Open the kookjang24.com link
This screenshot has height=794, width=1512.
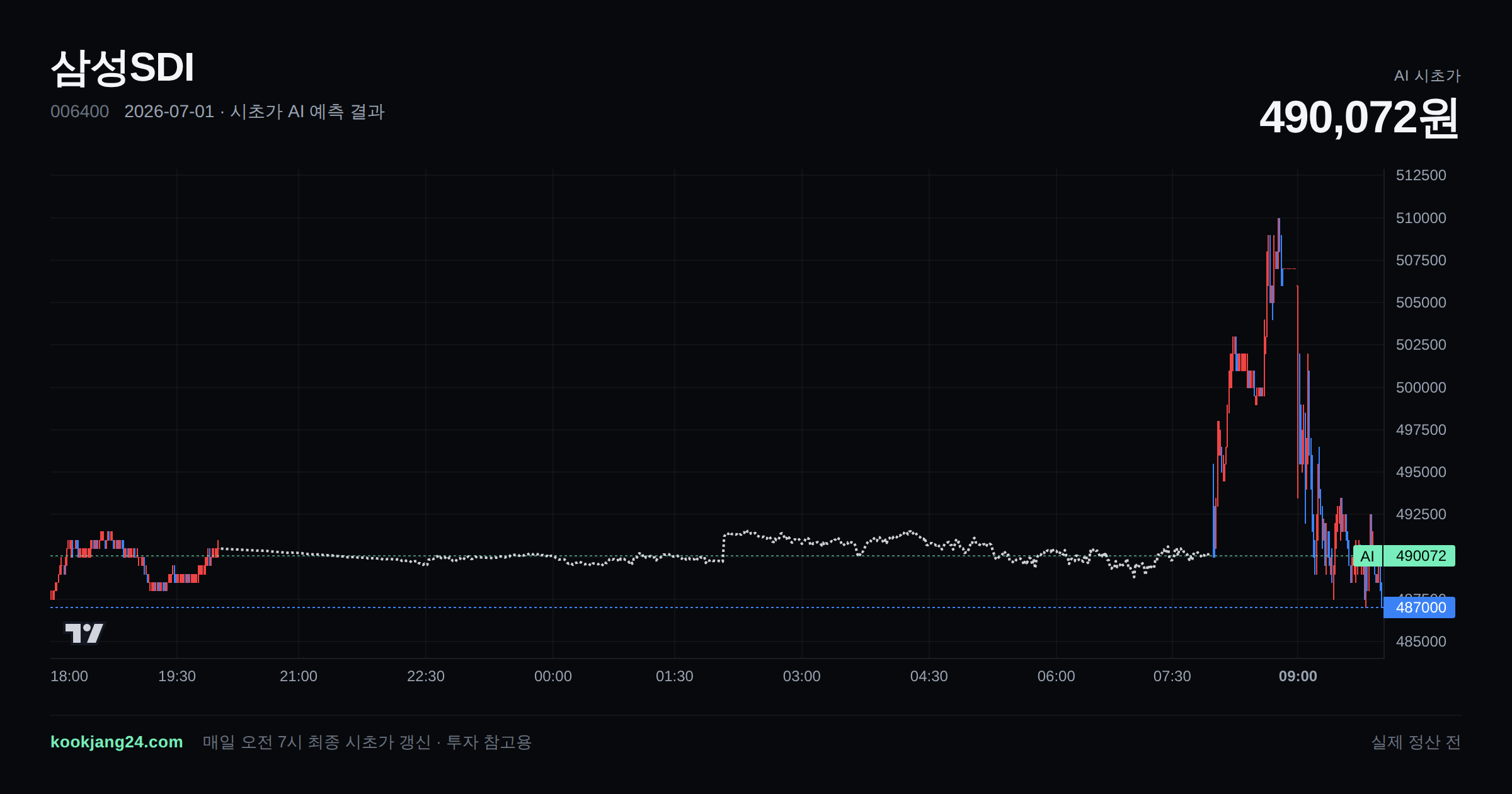click(x=117, y=742)
